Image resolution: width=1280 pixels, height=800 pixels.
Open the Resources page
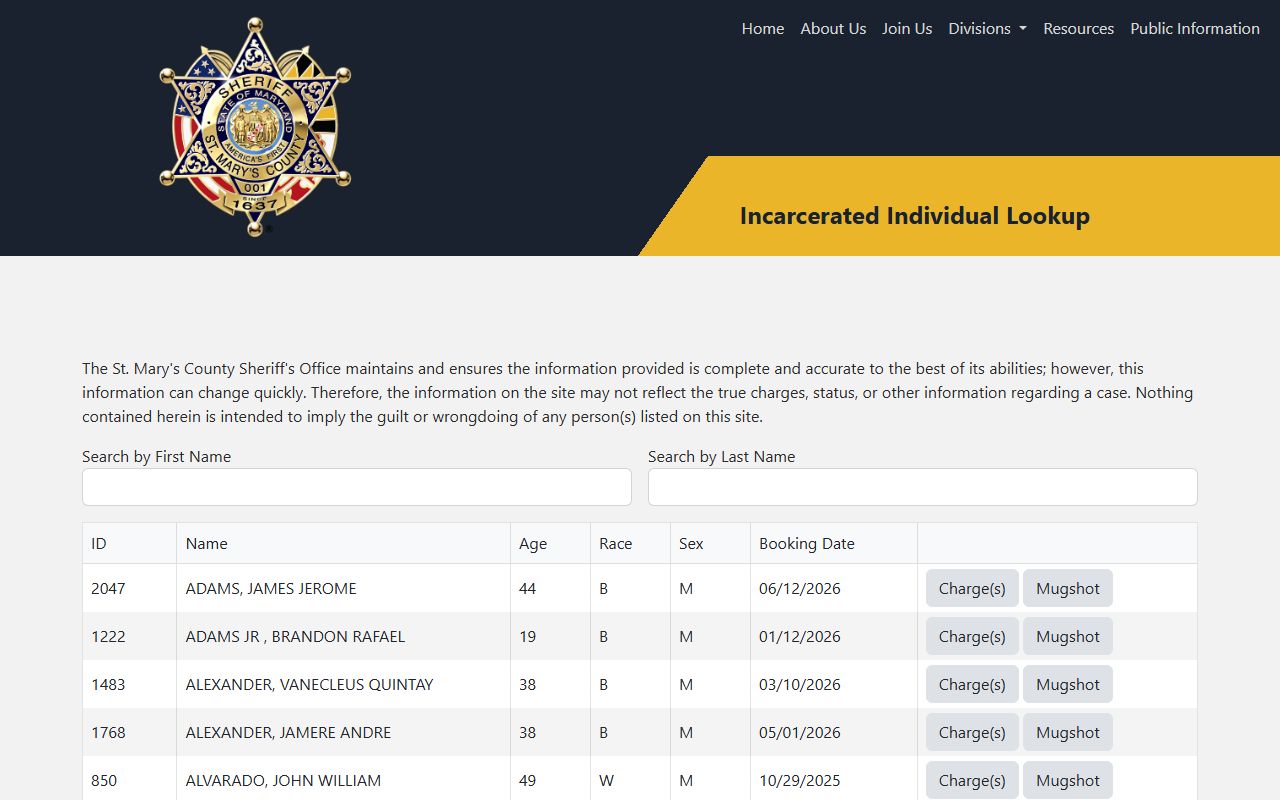point(1078,29)
